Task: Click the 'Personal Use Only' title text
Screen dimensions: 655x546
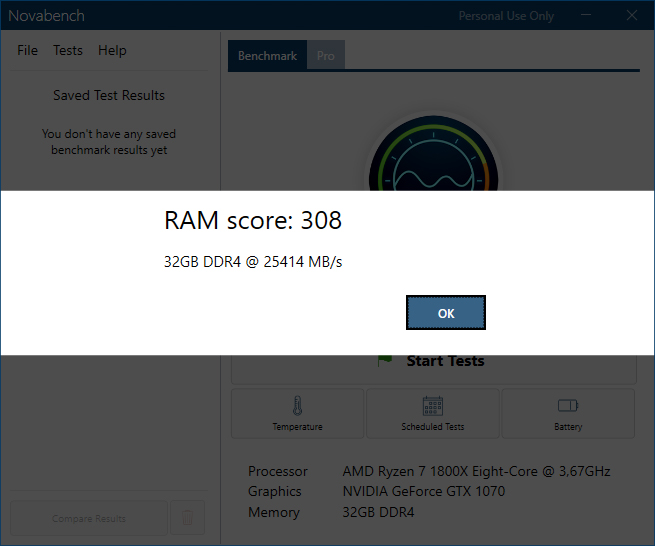Action: (x=506, y=16)
